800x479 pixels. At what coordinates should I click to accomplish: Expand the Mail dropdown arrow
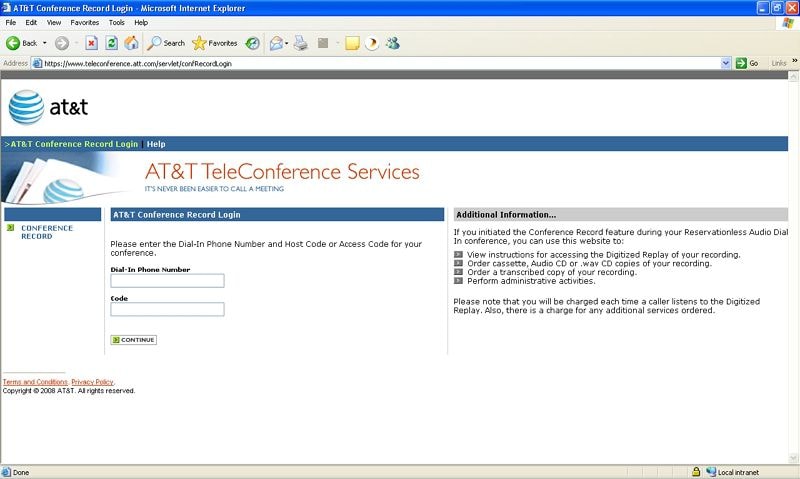click(286, 43)
